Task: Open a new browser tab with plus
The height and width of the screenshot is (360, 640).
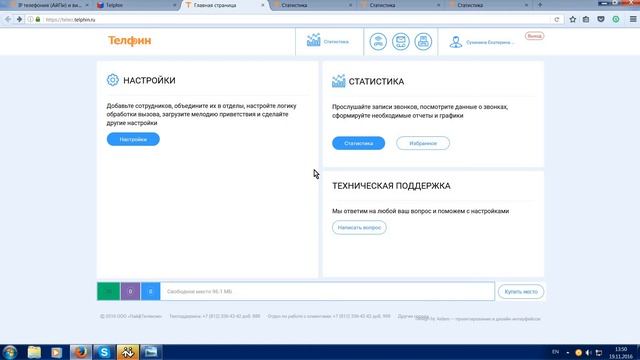Action: pos(540,5)
